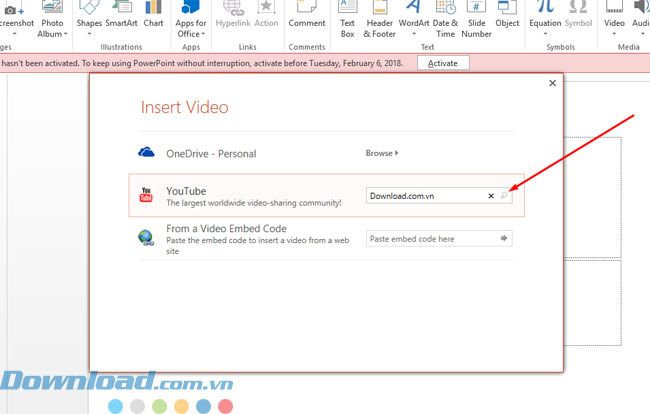This screenshot has height=414, width=650.
Task: Insert an Equation
Action: (x=545, y=20)
